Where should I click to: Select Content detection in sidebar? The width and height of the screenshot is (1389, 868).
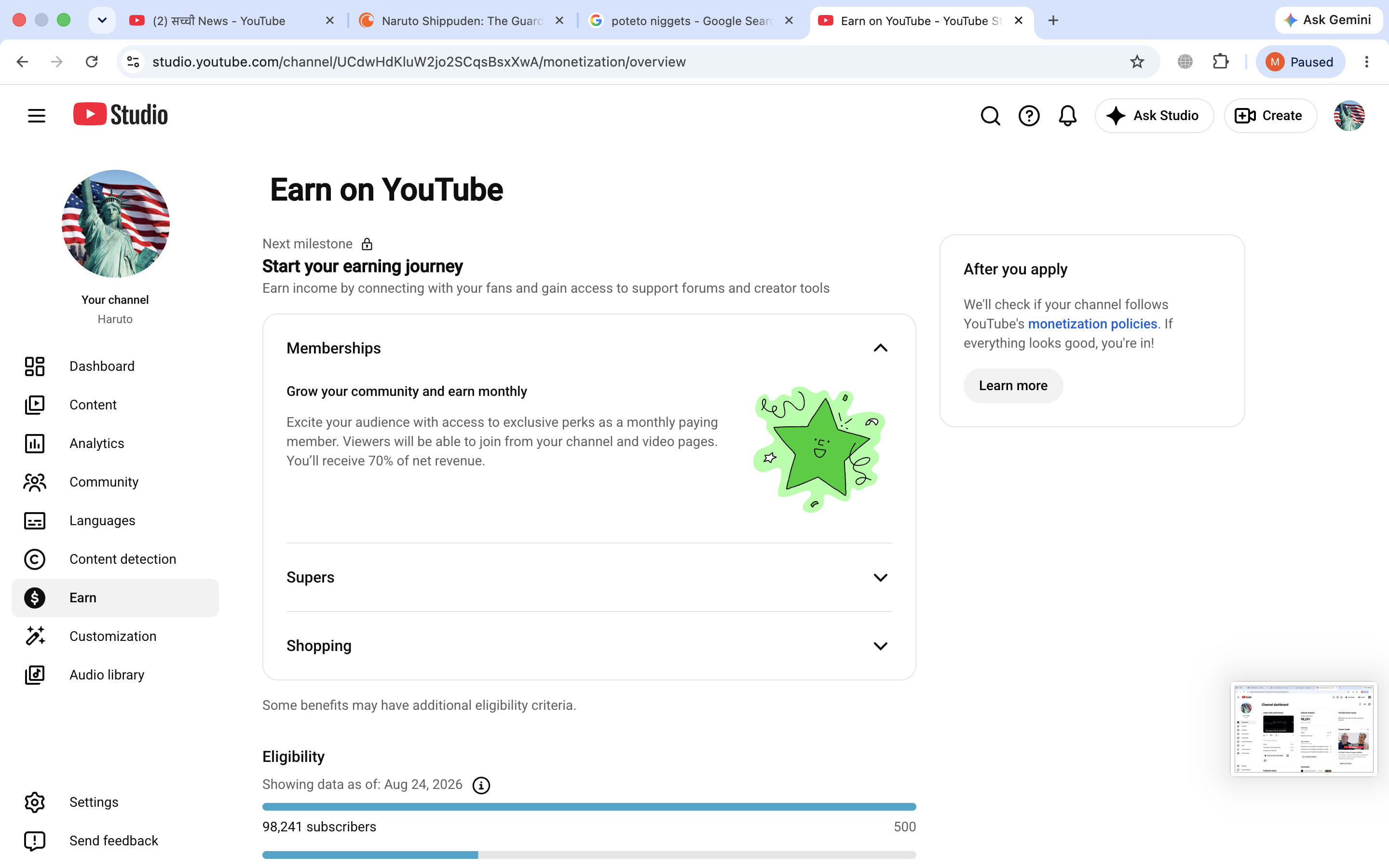point(115,559)
